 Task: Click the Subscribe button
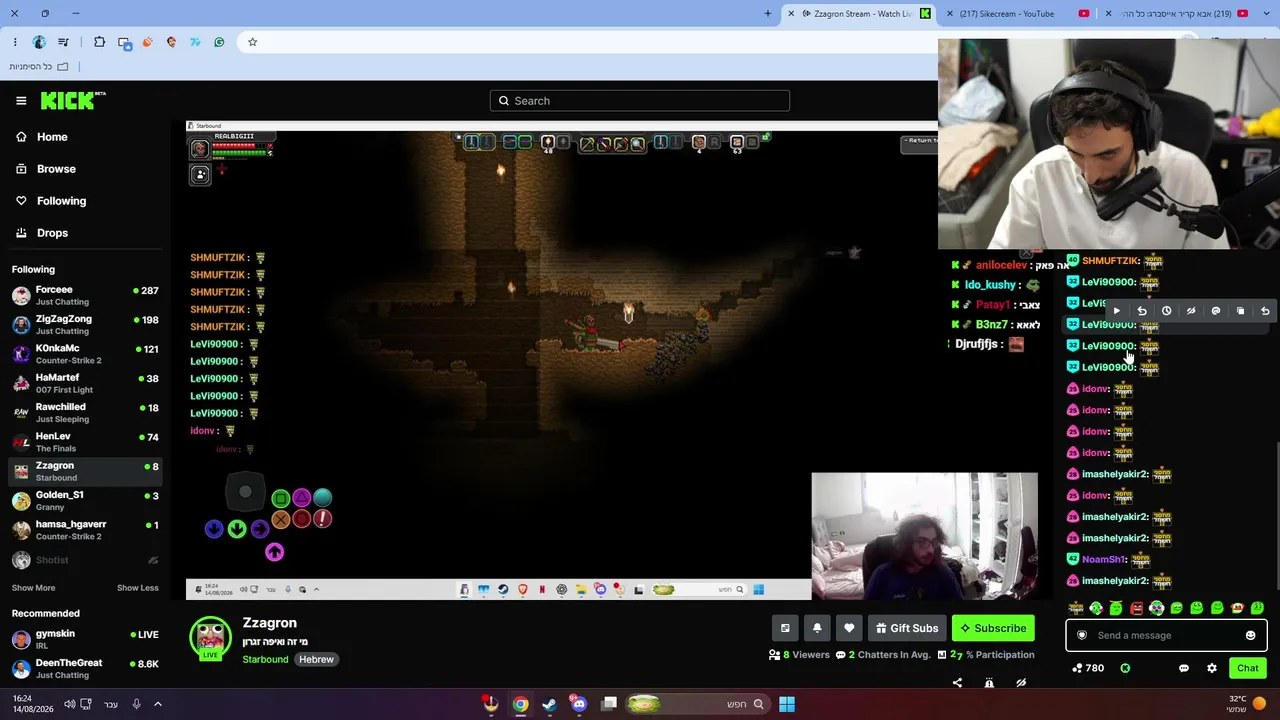pyautogui.click(x=993, y=628)
